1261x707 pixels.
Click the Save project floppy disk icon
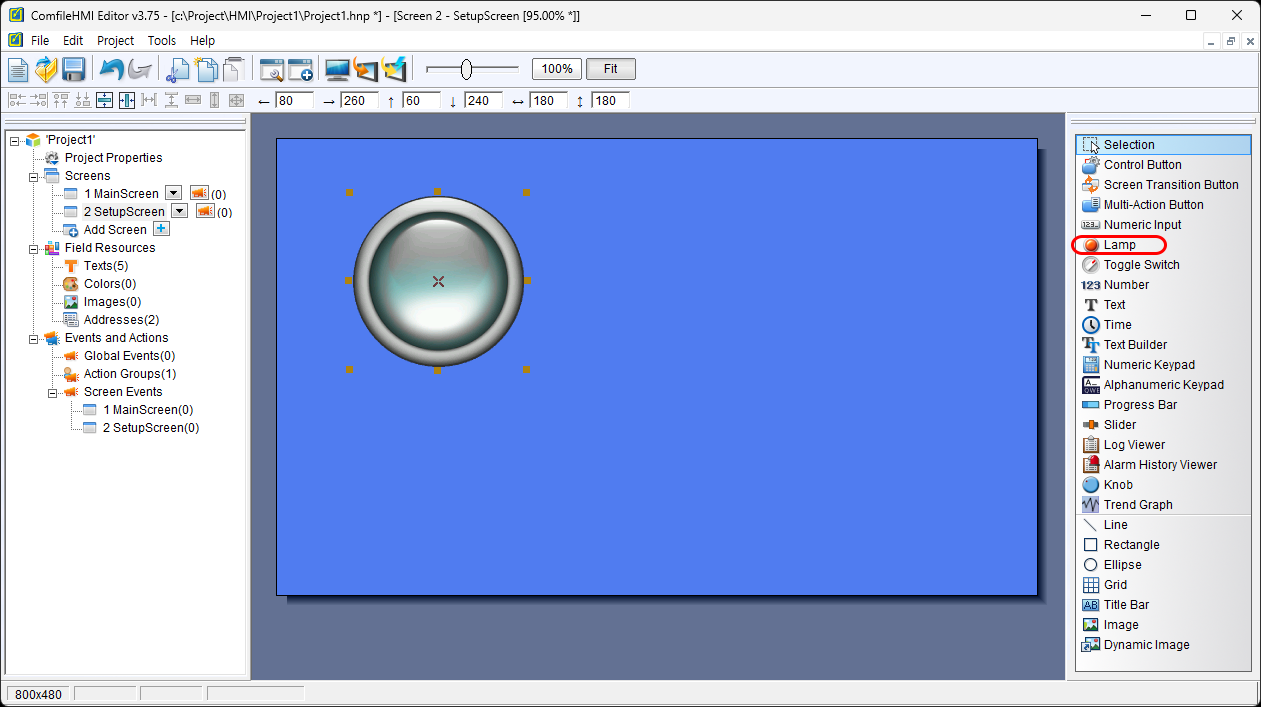73,69
